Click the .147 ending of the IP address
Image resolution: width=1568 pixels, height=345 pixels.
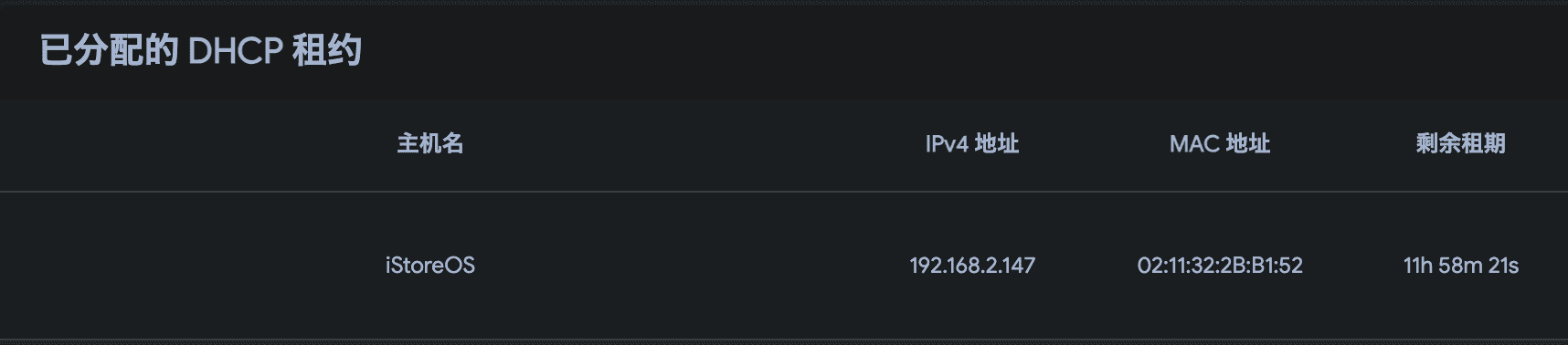(x=1016, y=266)
